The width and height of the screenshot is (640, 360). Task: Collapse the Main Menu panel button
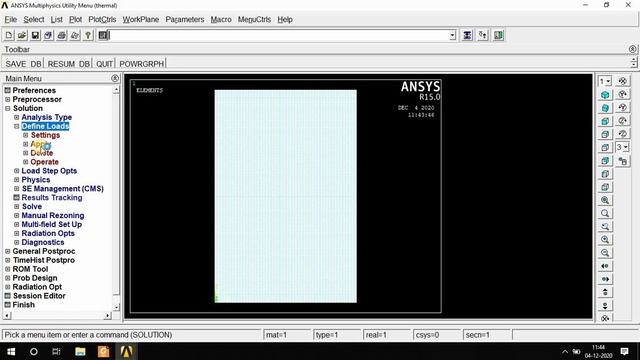coord(115,78)
